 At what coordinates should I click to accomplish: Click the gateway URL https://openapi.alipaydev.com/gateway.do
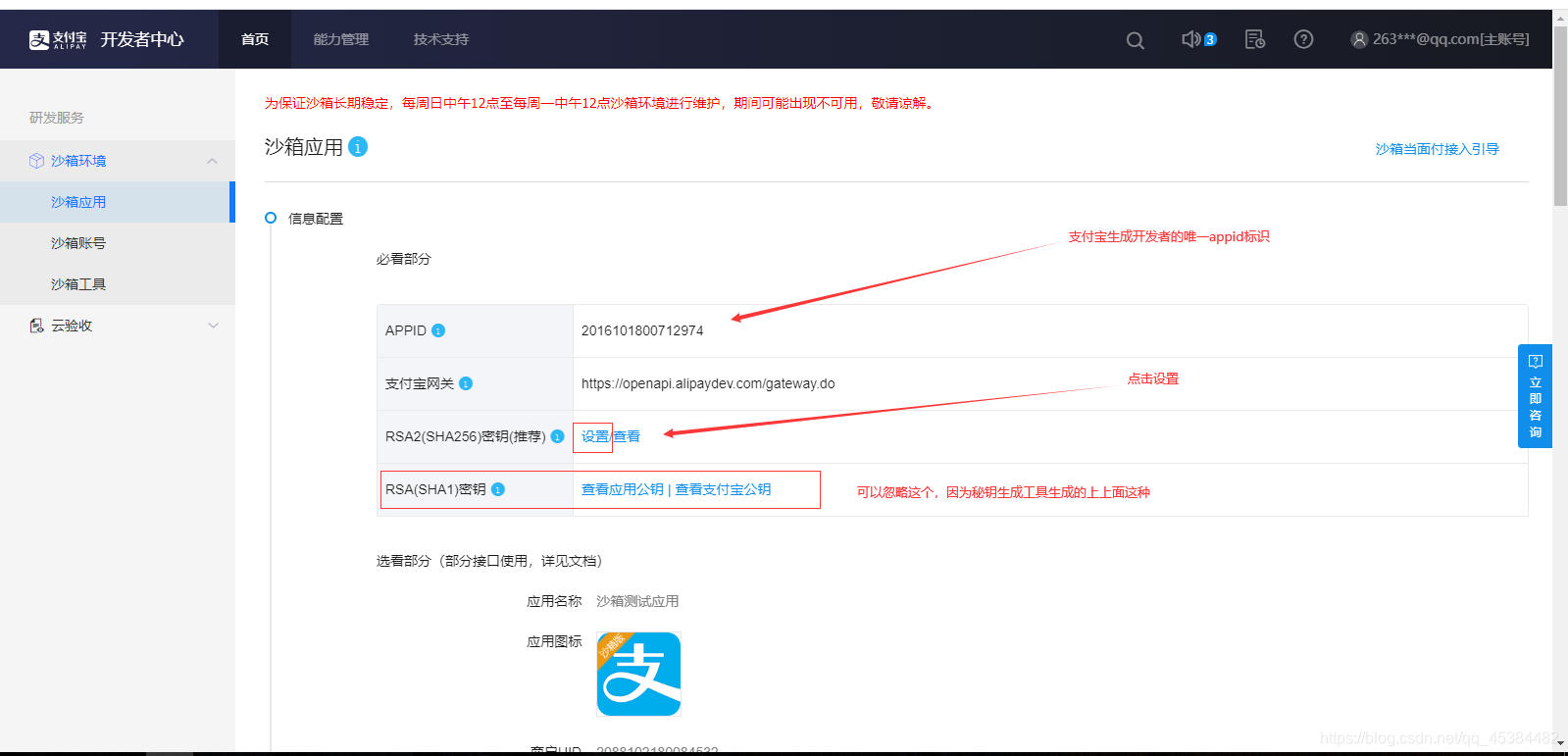708,383
